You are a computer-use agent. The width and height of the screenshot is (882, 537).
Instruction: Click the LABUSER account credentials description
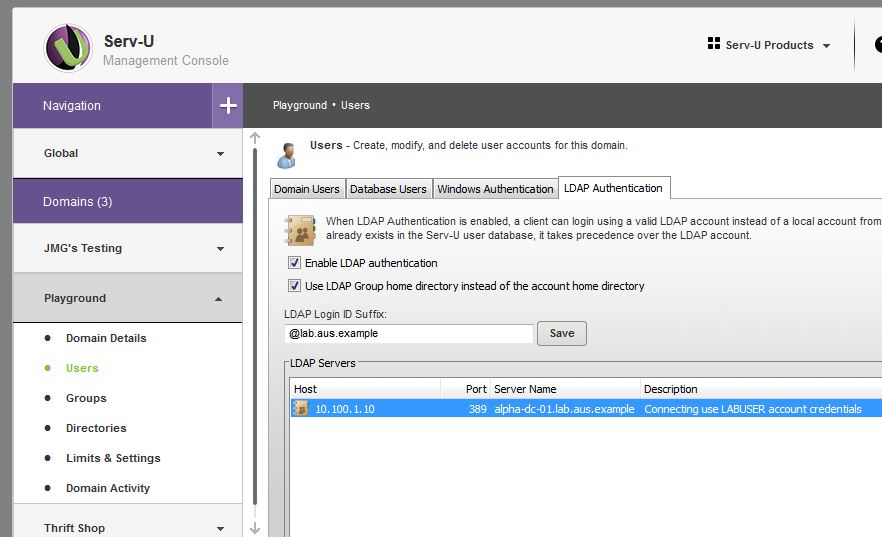(x=753, y=409)
